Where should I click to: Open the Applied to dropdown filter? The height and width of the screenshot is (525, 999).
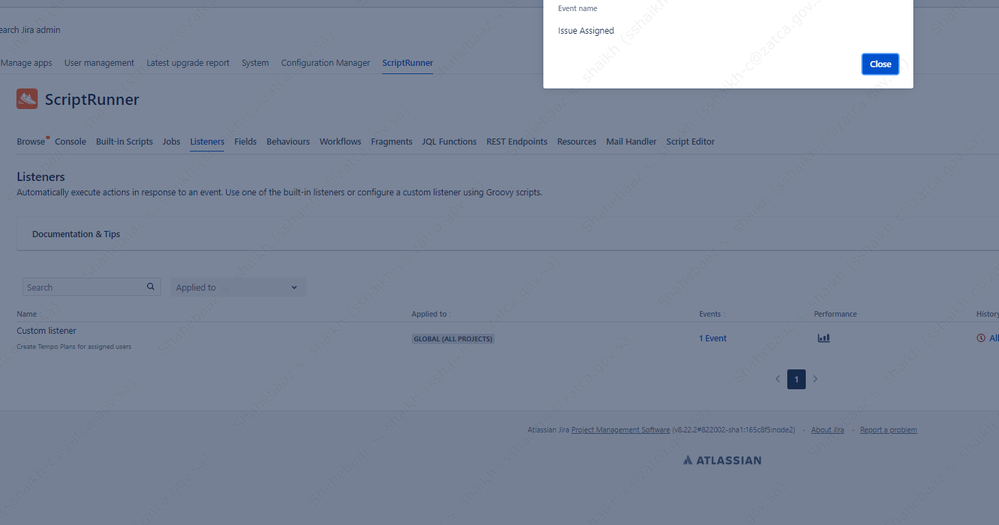coord(238,287)
